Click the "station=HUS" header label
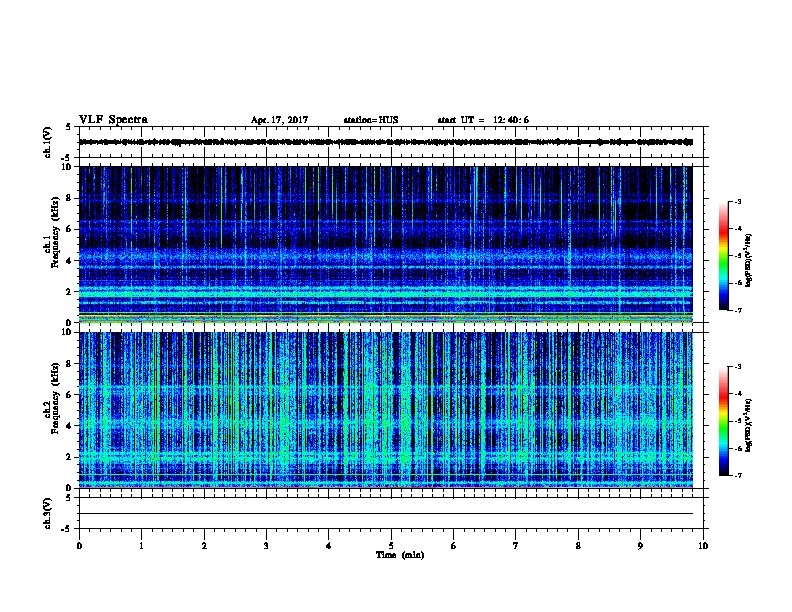 (371, 120)
